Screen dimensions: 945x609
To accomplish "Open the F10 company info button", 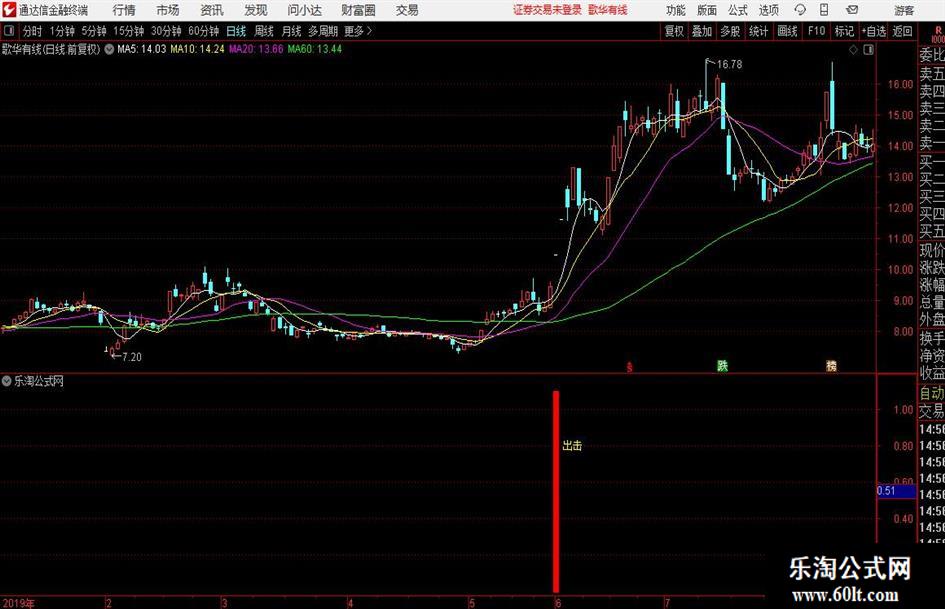I will (817, 31).
